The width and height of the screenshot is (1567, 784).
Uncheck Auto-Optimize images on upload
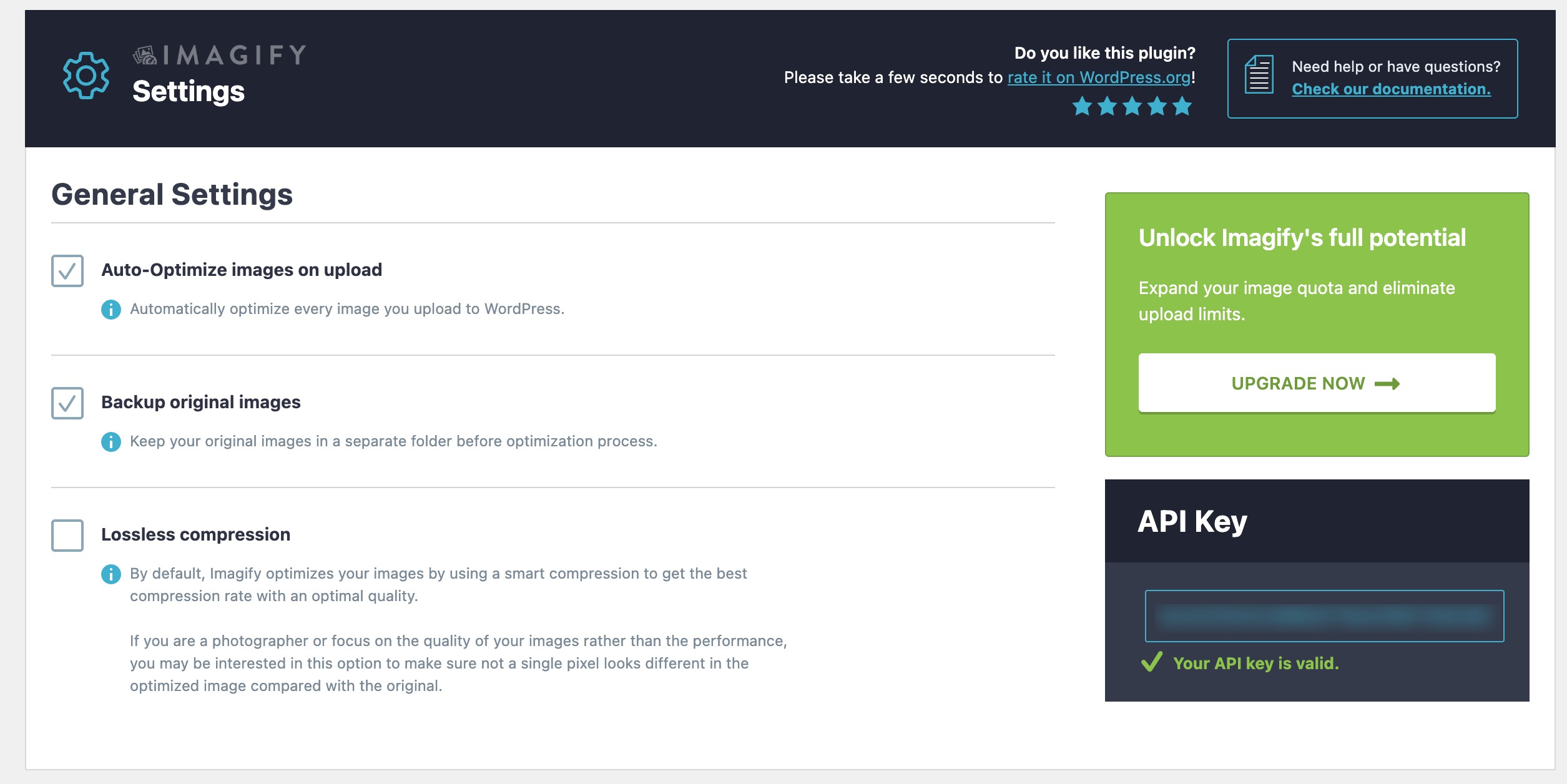[69, 270]
